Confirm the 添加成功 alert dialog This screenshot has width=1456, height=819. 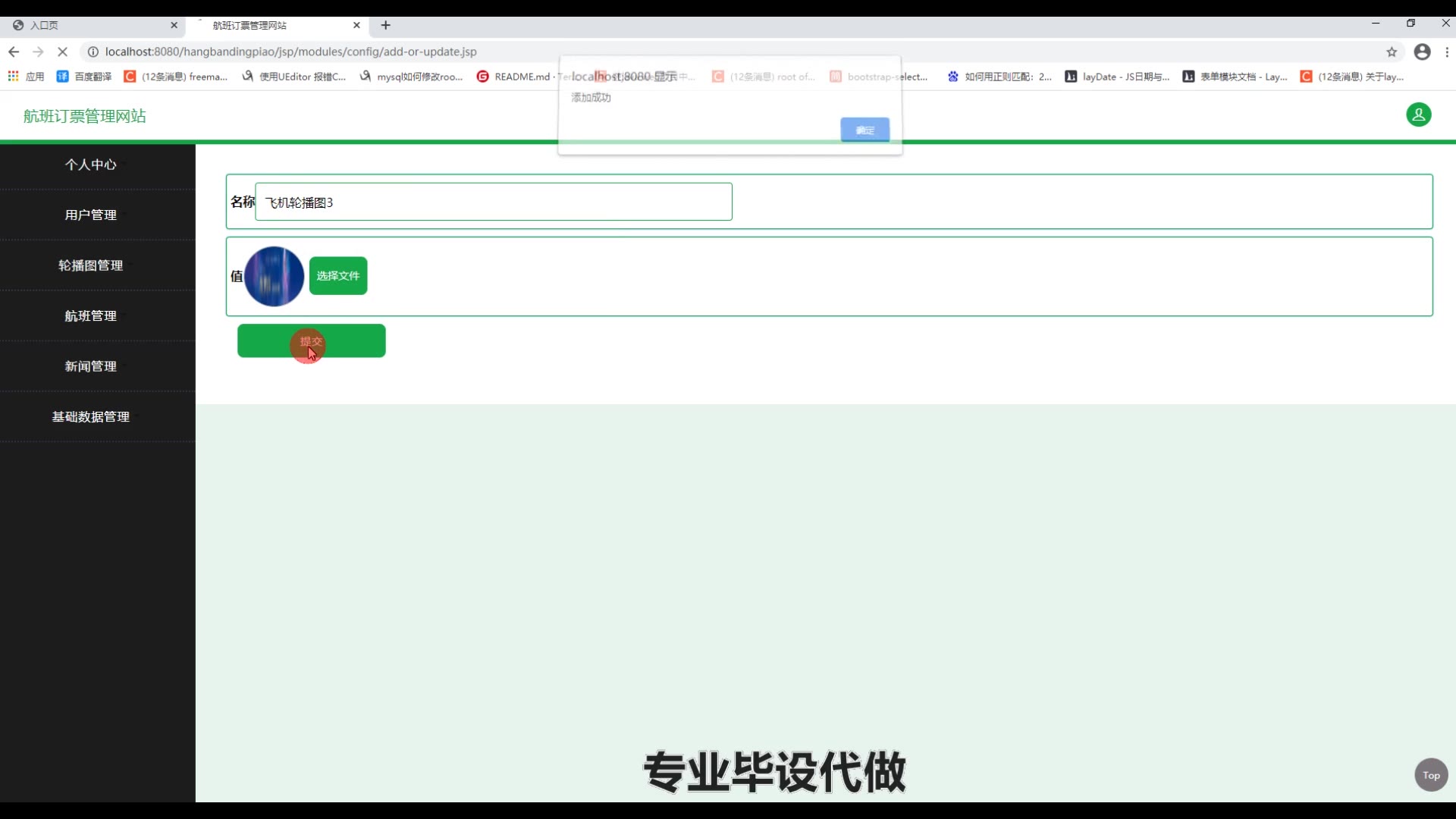click(x=864, y=130)
